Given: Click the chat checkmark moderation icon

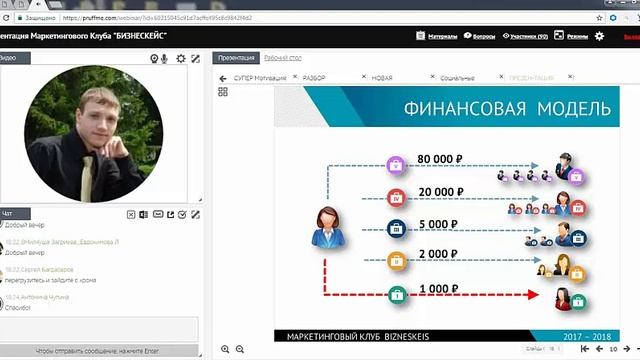Looking at the screenshot, I should 182,215.
